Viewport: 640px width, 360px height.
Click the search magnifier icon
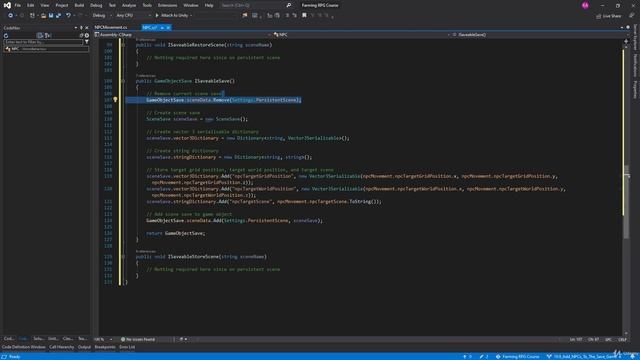[289, 5]
